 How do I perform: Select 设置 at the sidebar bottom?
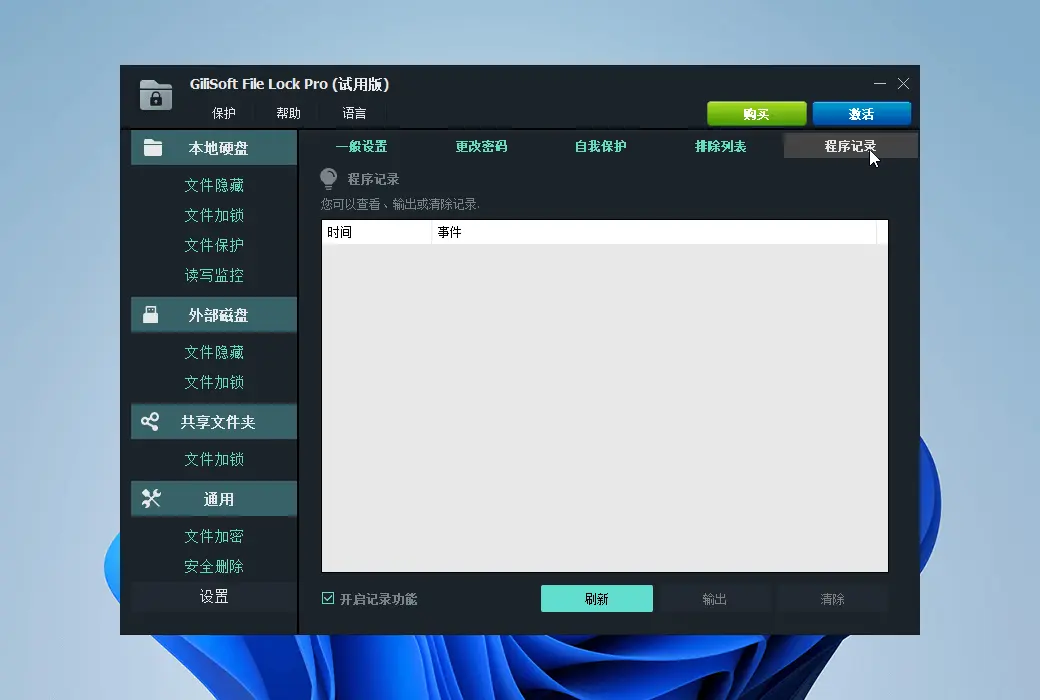pyautogui.click(x=214, y=596)
